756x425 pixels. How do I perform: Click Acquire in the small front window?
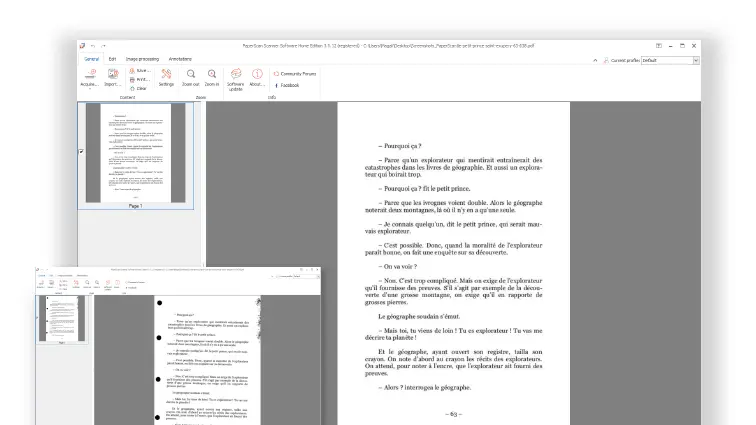pos(41,284)
